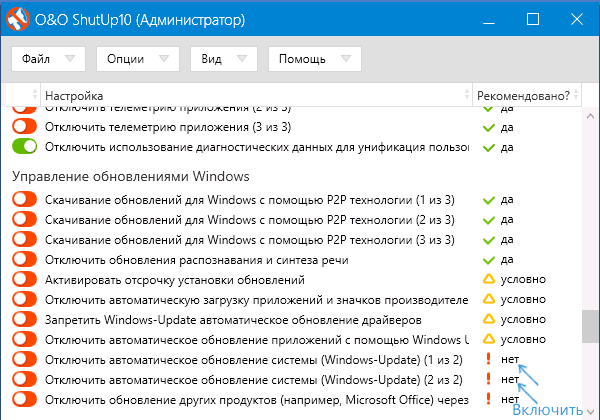The height and width of the screenshot is (420, 600).
Task: Enable 'Отключить автоматическое обновление системы' (2 из 2) switch
Action: tap(24, 379)
